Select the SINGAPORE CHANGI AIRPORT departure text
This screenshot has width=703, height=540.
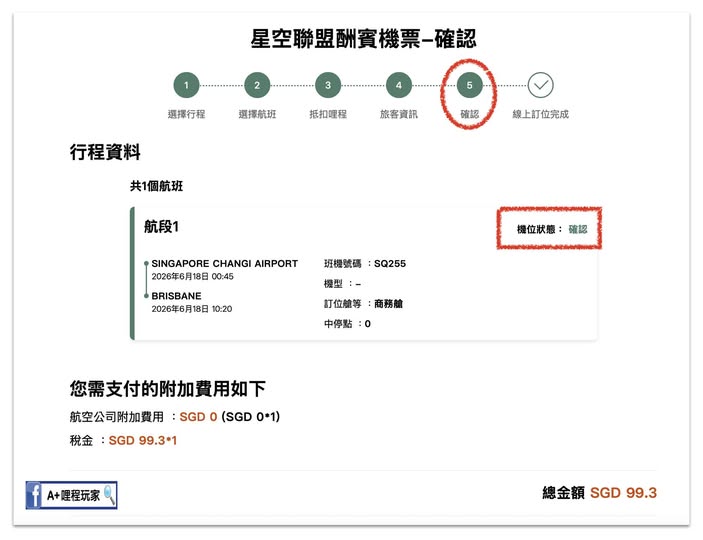coord(224,264)
